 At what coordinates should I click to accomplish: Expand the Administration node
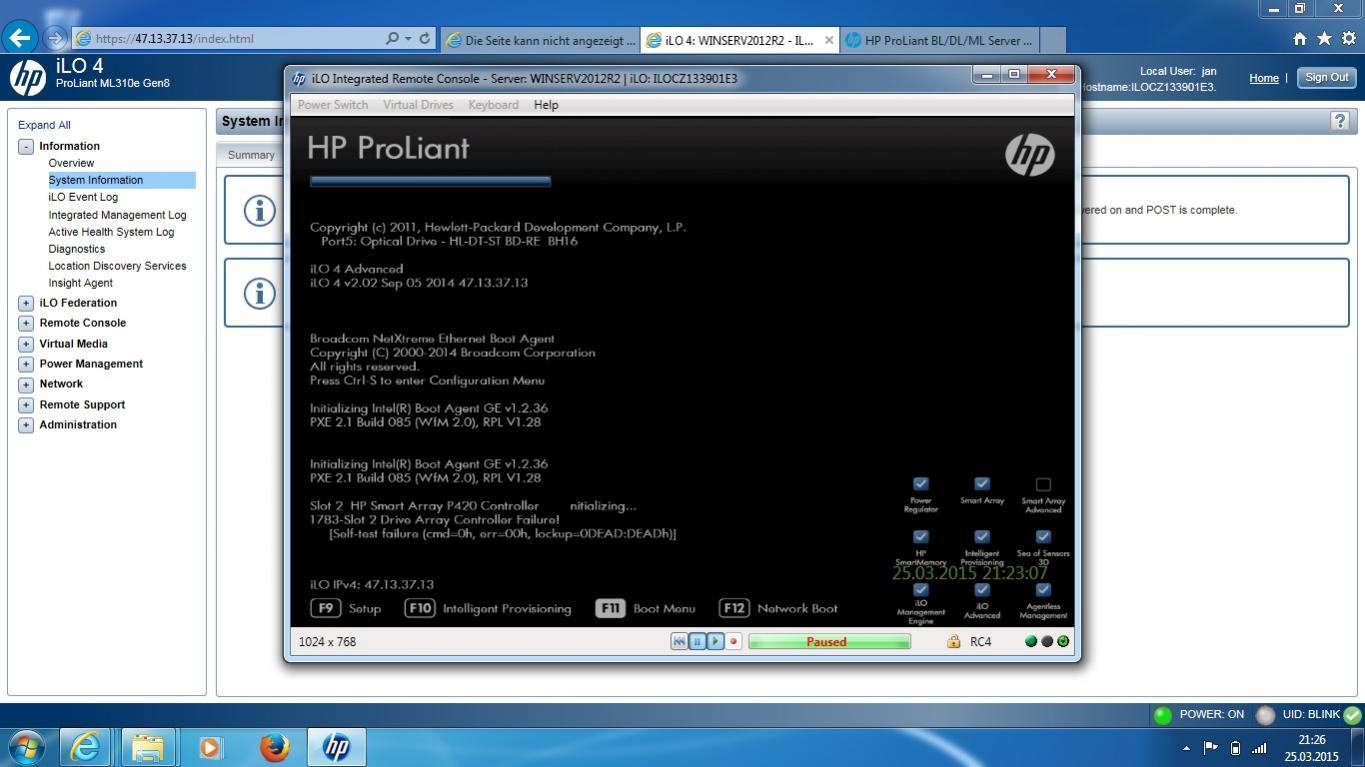[26, 425]
